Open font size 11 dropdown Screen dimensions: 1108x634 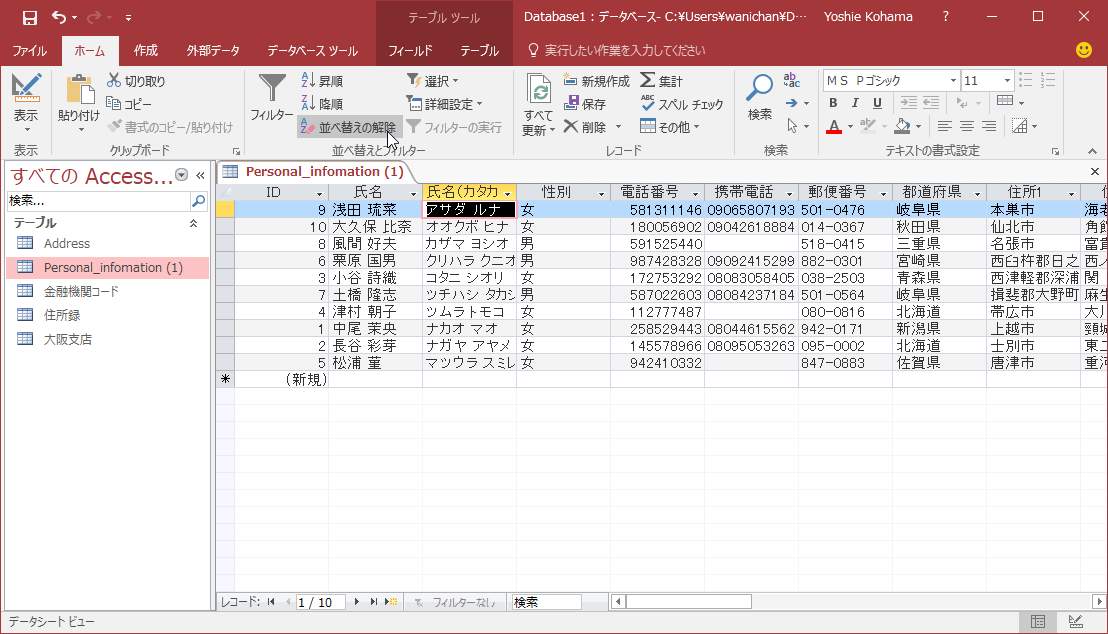pyautogui.click(x=1008, y=81)
